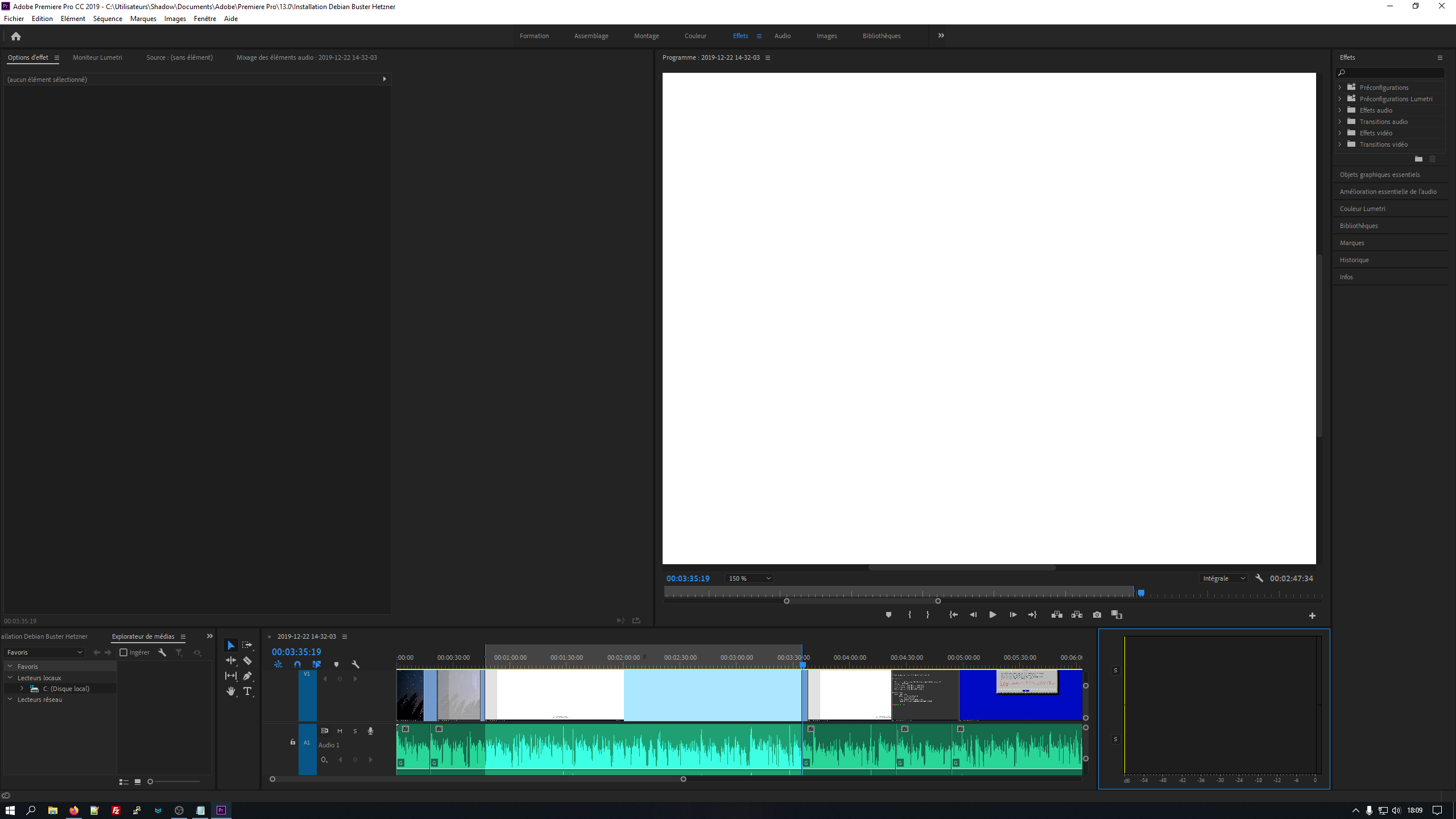Click the timeline playhead timecode 00:03:35:19
Viewport: 1456px width, 819px height.
tap(296, 652)
